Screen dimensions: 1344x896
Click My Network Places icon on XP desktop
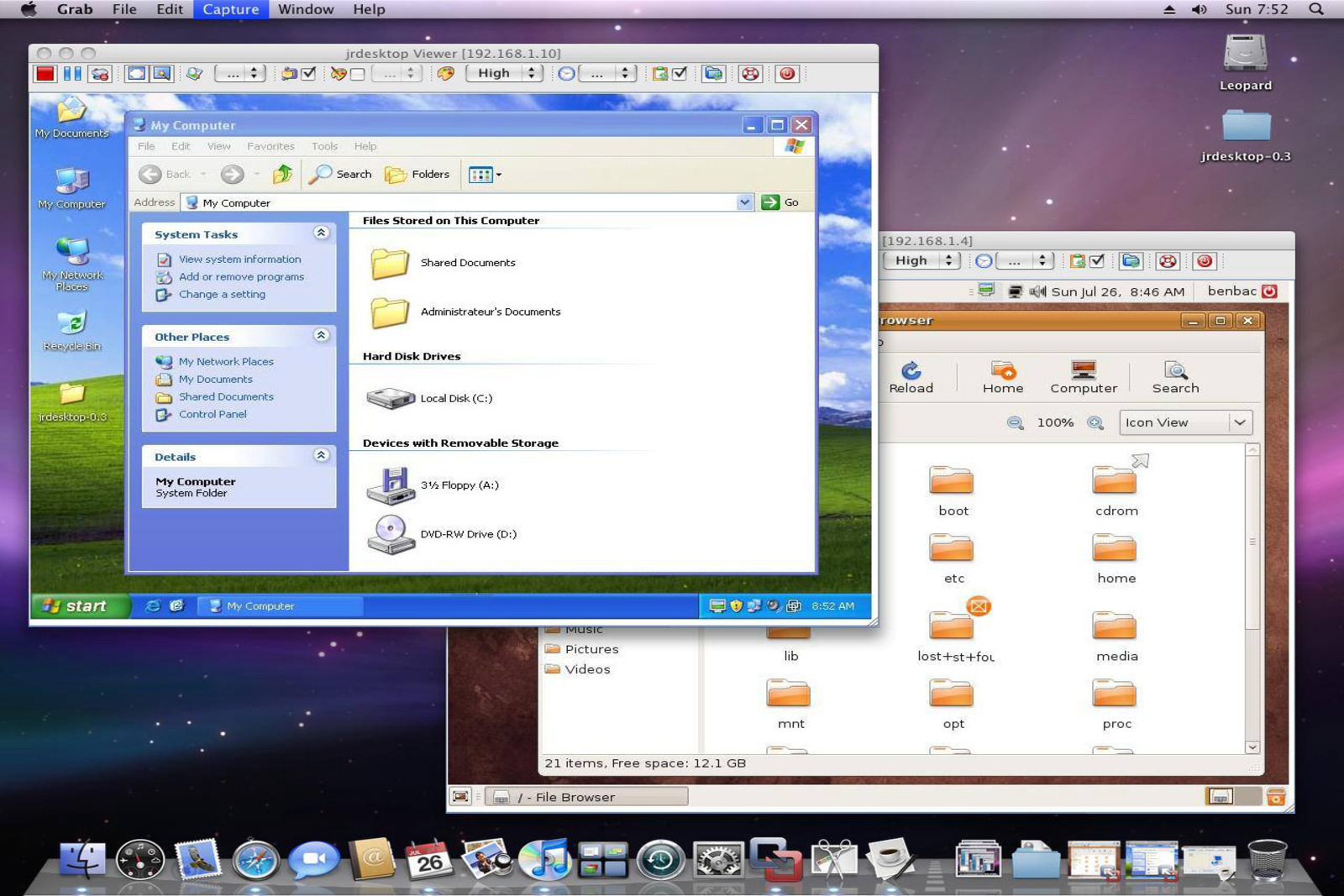(72, 252)
